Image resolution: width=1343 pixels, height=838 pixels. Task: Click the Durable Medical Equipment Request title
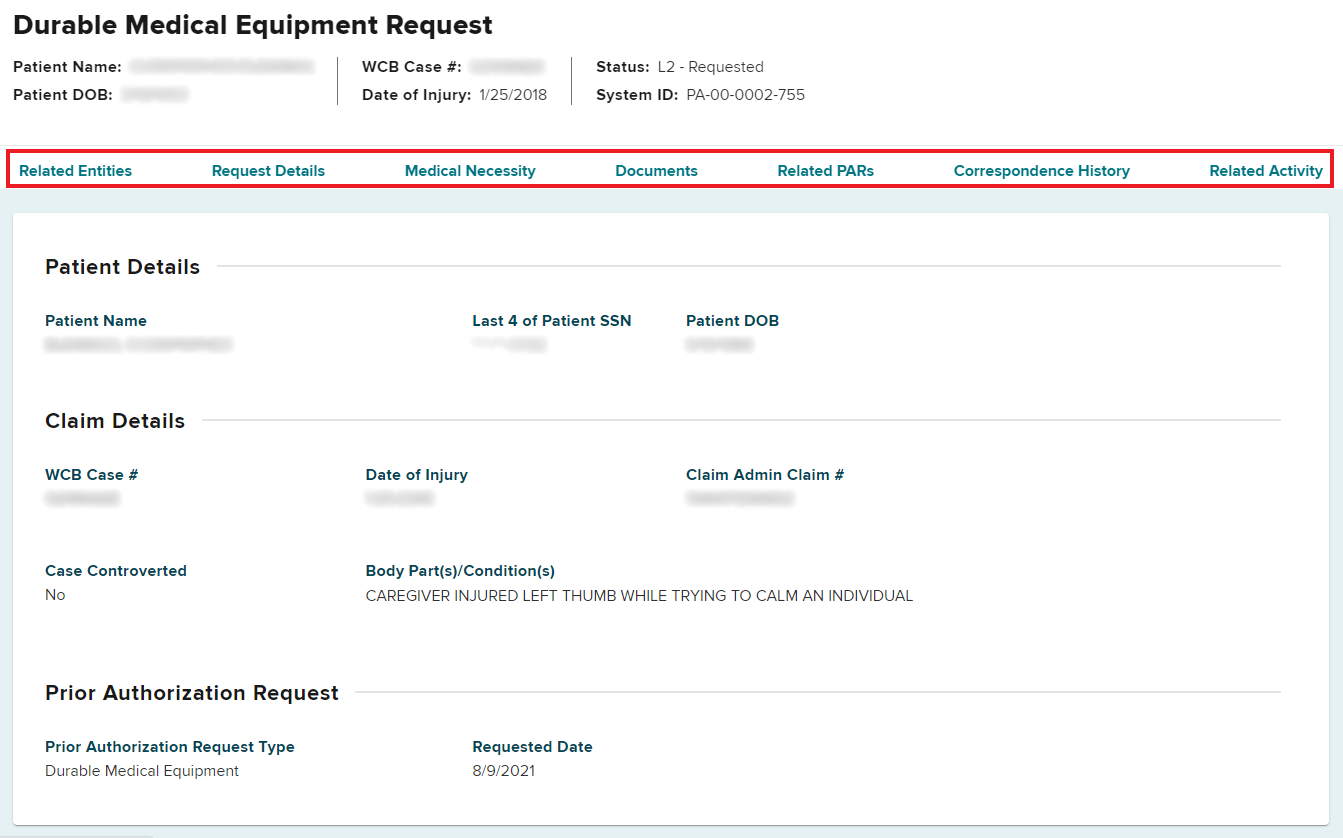click(253, 25)
